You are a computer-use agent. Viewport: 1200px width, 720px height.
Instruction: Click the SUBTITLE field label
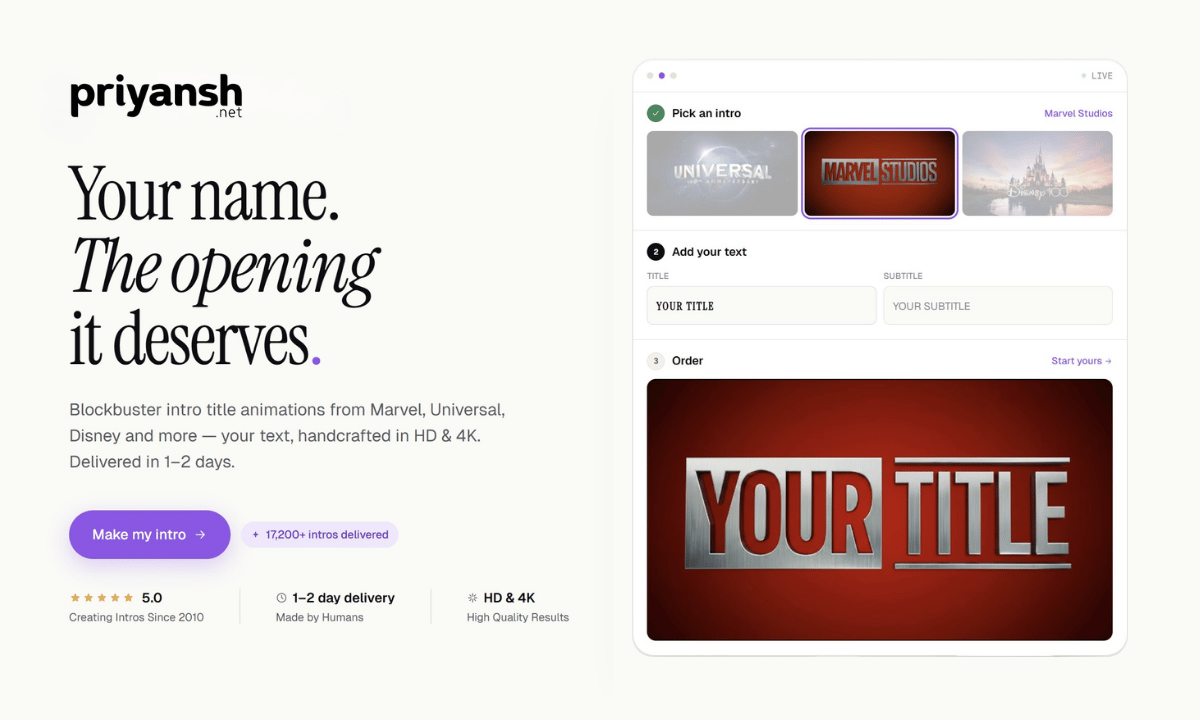tap(903, 276)
